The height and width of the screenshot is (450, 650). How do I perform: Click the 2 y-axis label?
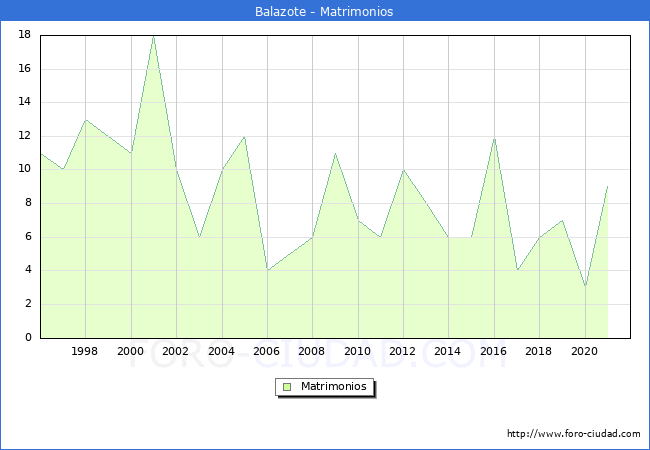click(28, 304)
